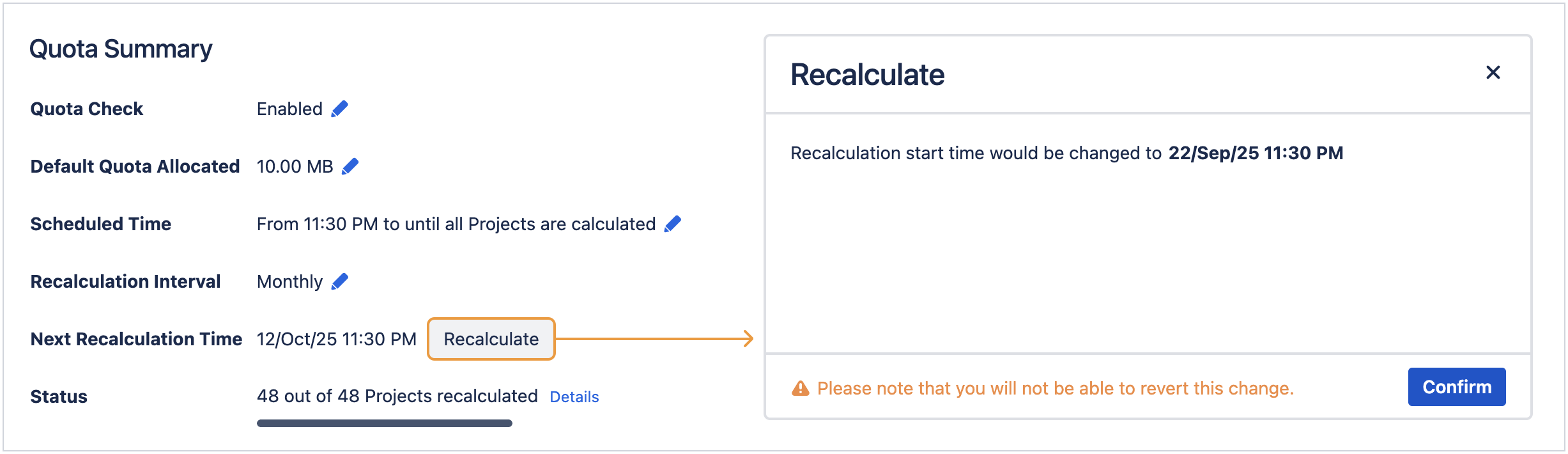Click the progress bar below Status
This screenshot has width=1568, height=454.
383,422
